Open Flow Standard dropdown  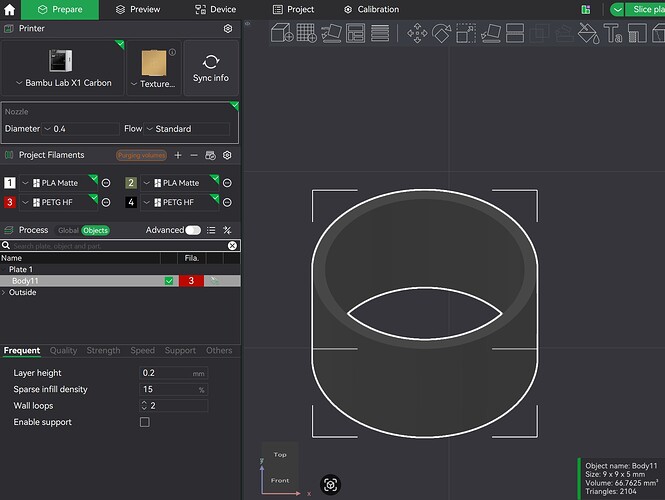click(187, 129)
